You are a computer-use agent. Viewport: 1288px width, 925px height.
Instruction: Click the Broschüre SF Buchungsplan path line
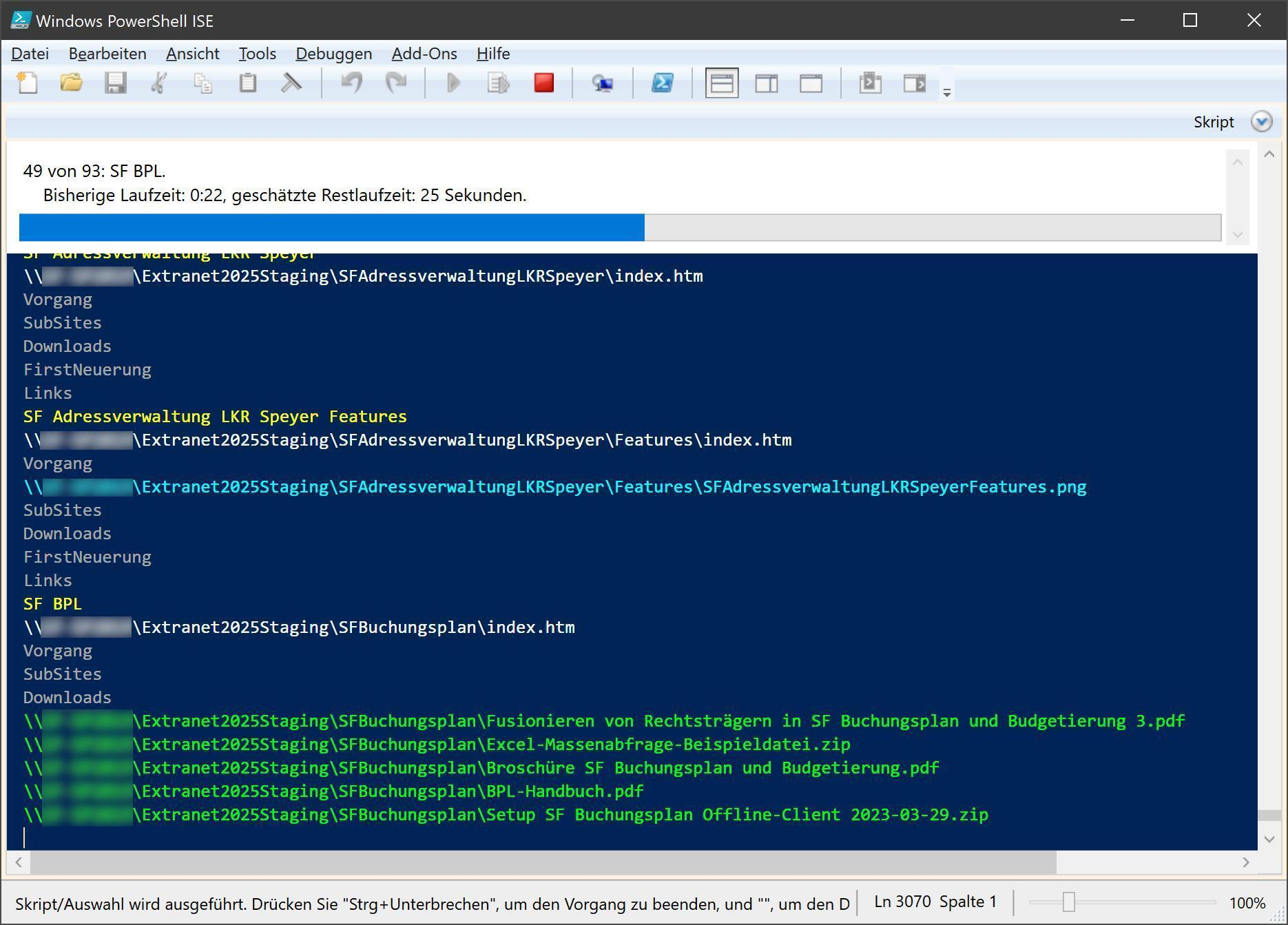click(481, 768)
